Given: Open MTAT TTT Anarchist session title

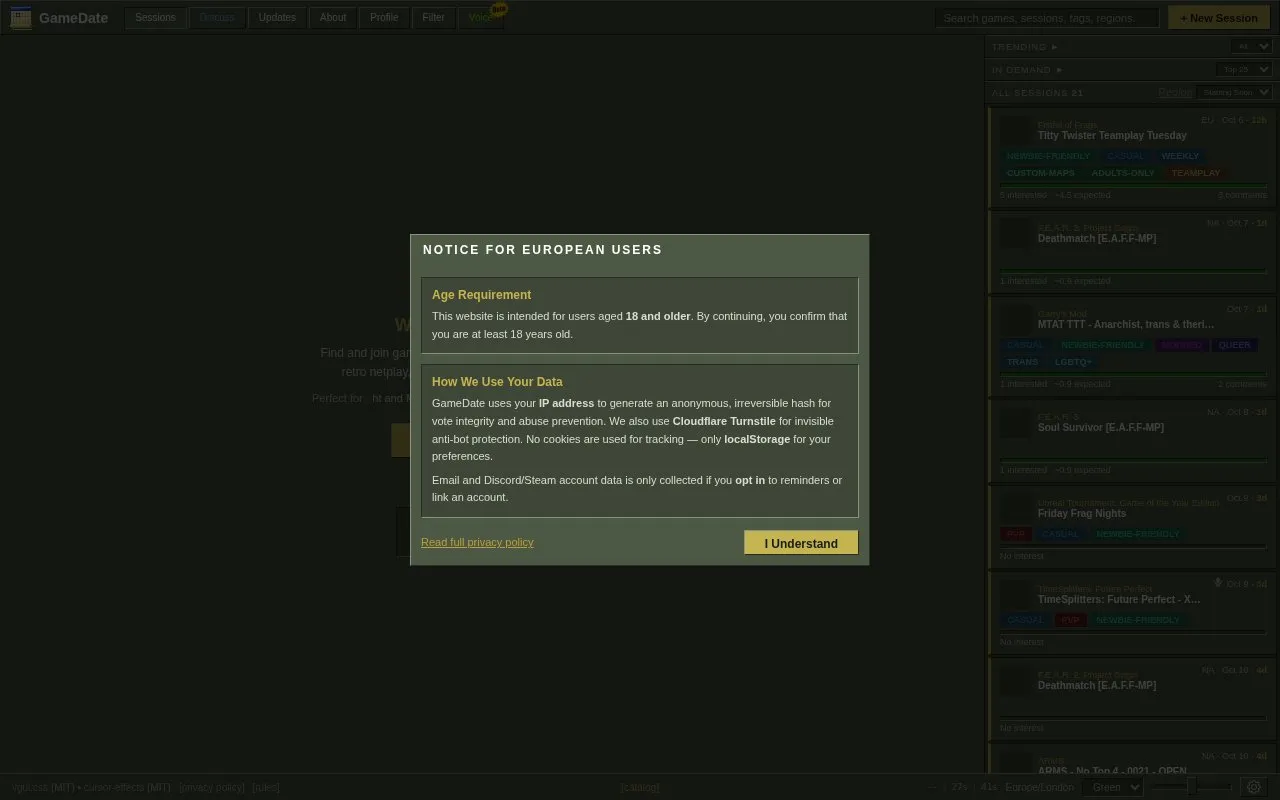Looking at the screenshot, I should [x=1126, y=324].
